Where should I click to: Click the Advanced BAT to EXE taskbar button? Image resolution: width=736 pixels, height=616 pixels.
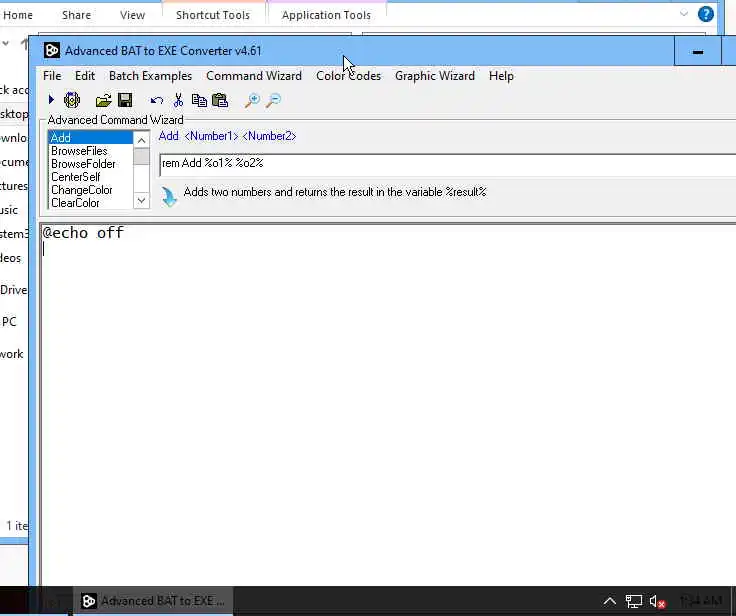pos(153,601)
